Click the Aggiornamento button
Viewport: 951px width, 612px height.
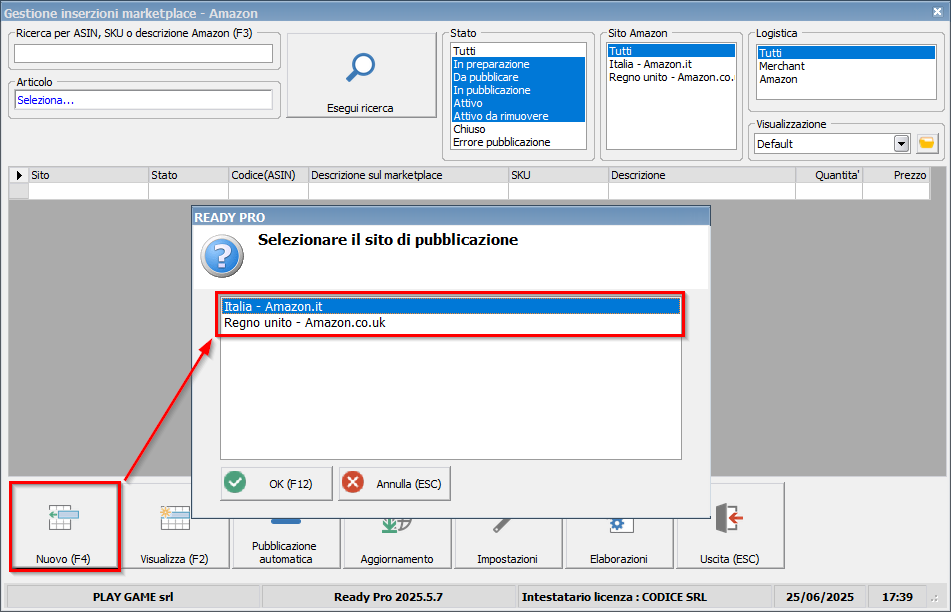(397, 544)
